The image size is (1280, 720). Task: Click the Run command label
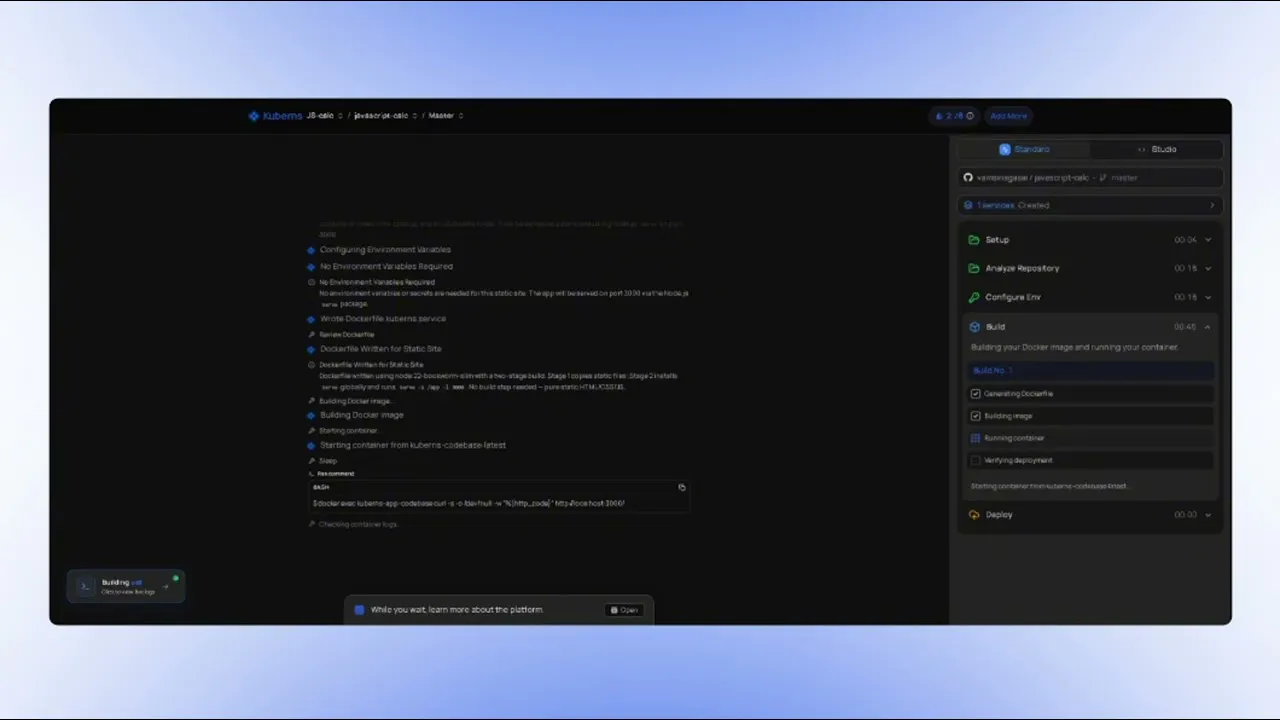336,474
